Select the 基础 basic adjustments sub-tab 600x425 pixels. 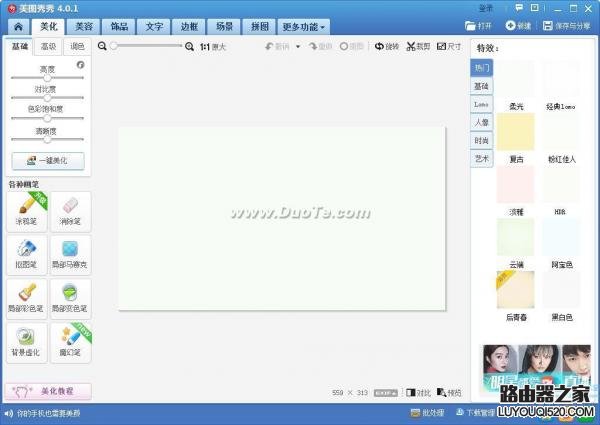(x=20, y=46)
